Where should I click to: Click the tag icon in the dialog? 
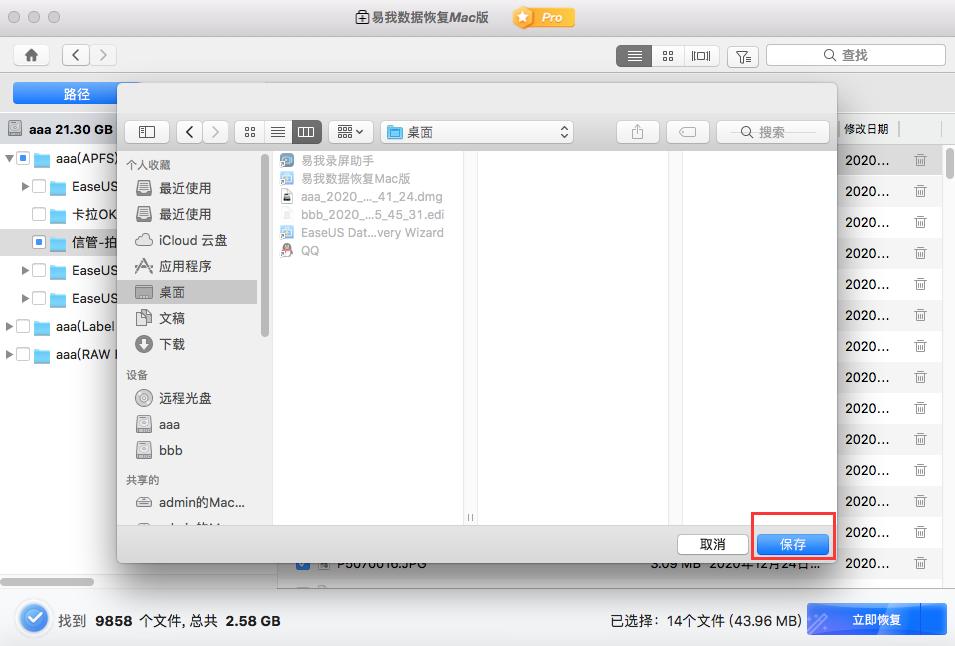tap(687, 132)
